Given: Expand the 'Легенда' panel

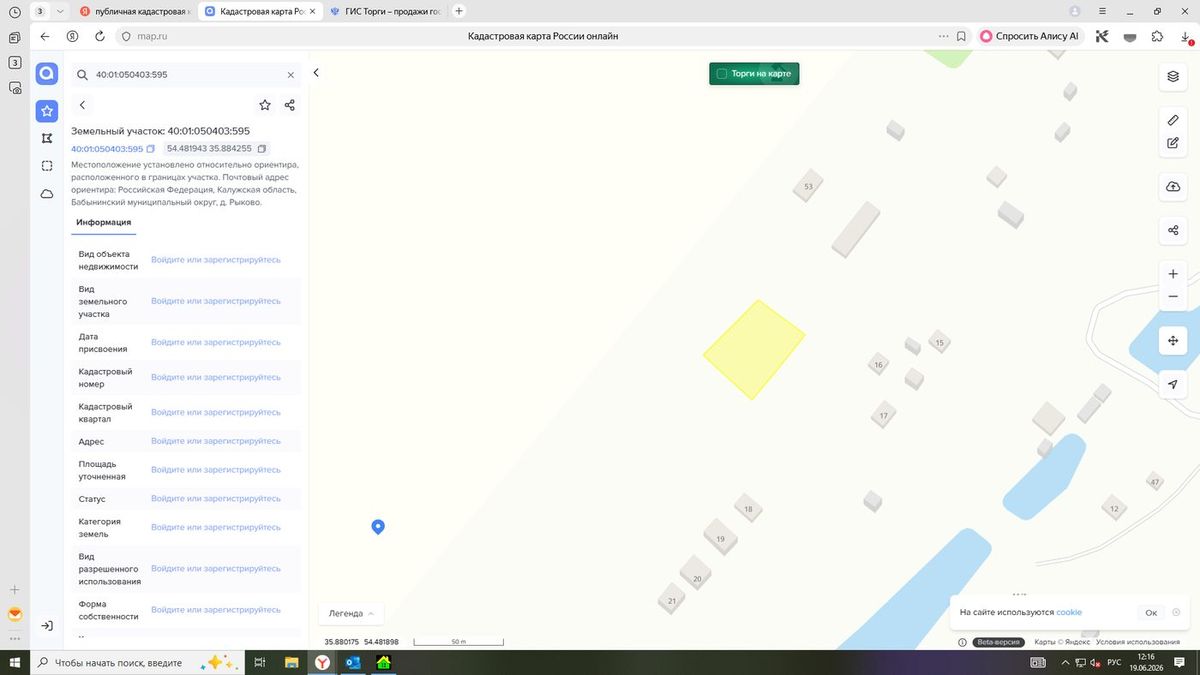Looking at the screenshot, I should tap(350, 614).
